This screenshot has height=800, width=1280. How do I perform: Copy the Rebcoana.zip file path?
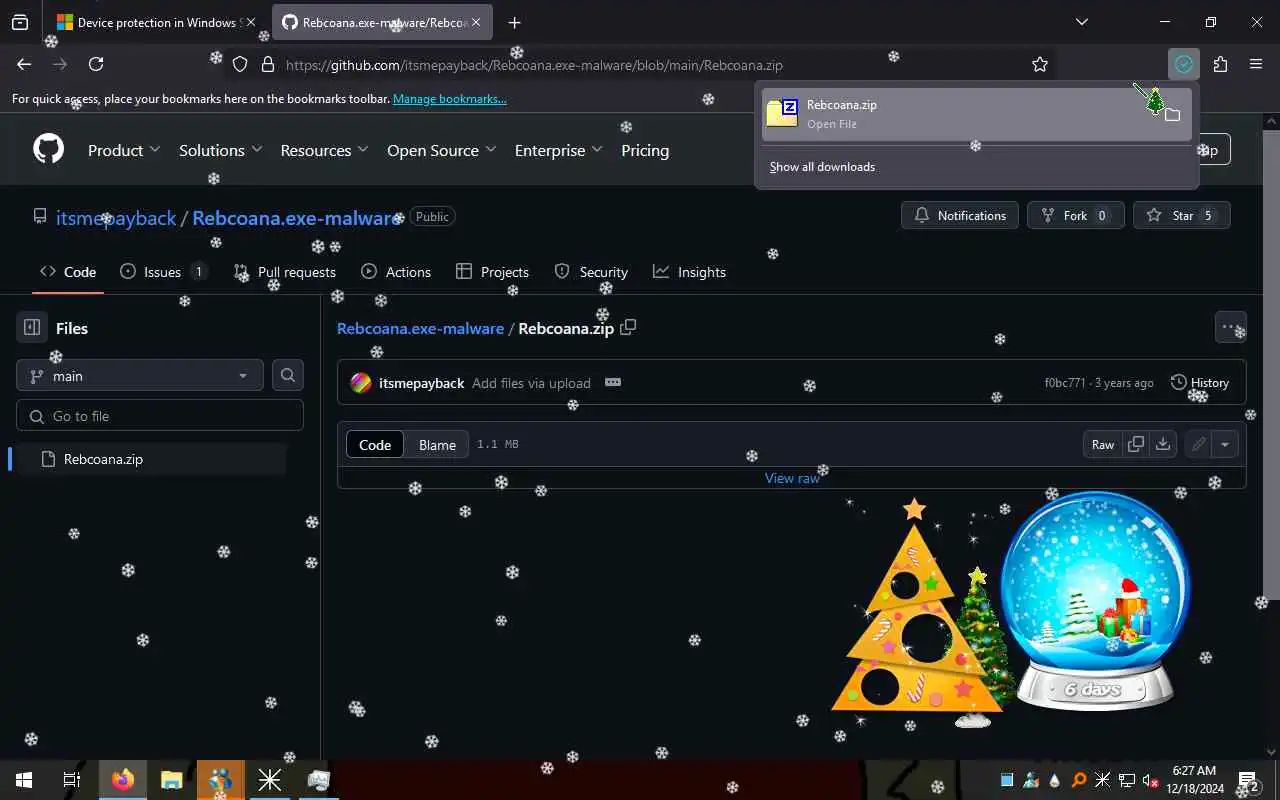(628, 327)
